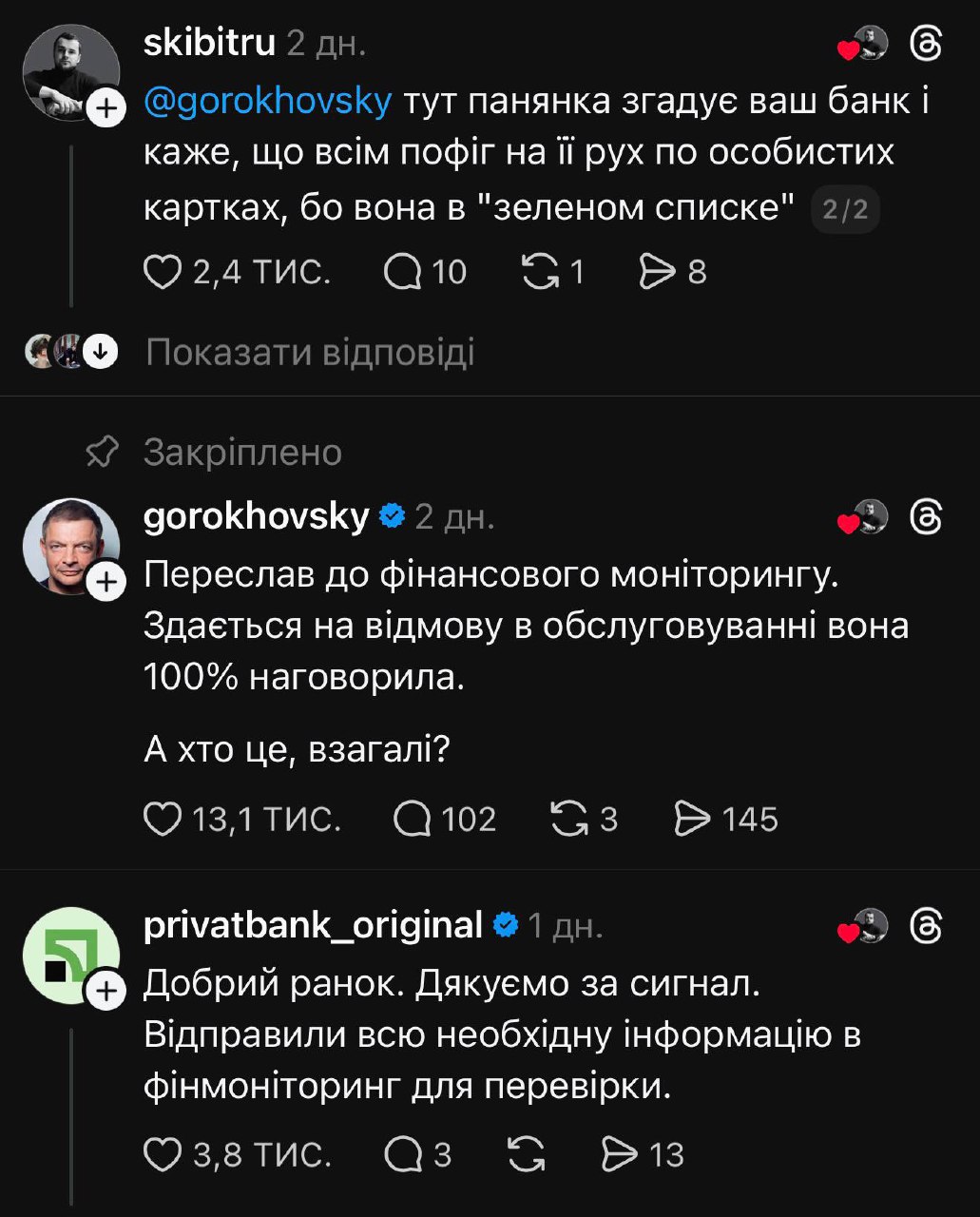Open the @gorokhovsky mention link
Viewport: 980px width, 1217px height.
coord(267,101)
